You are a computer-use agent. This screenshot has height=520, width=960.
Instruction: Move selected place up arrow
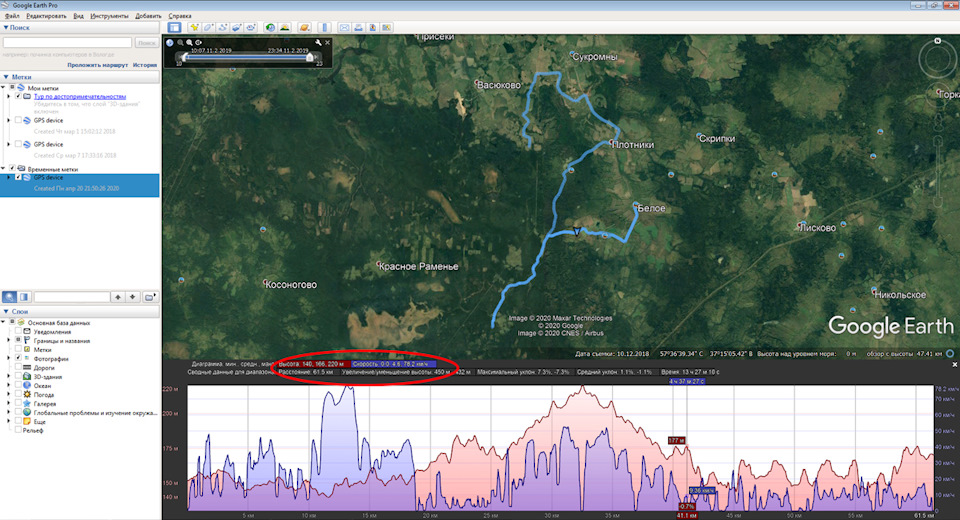coord(118,297)
